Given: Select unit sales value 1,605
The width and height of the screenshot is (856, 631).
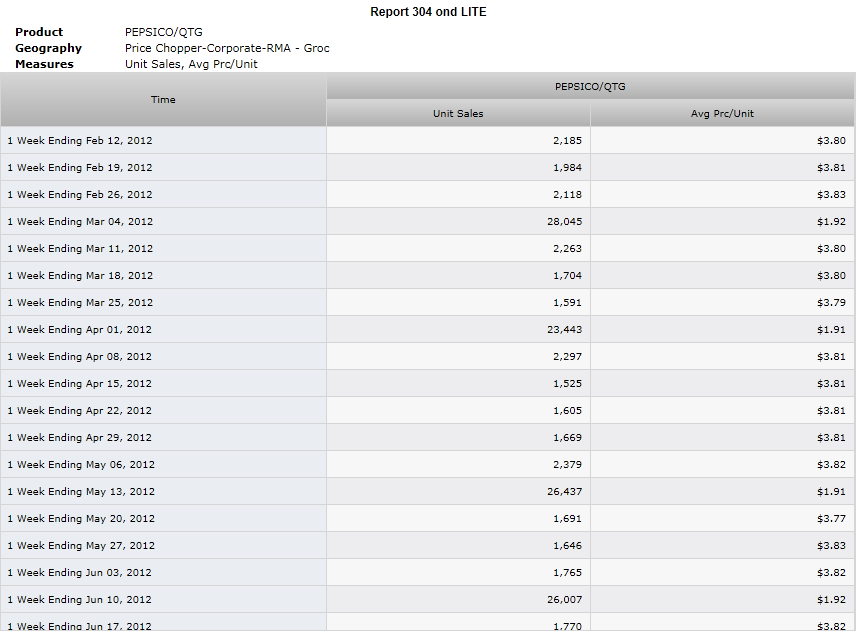Looking at the screenshot, I should 567,411.
